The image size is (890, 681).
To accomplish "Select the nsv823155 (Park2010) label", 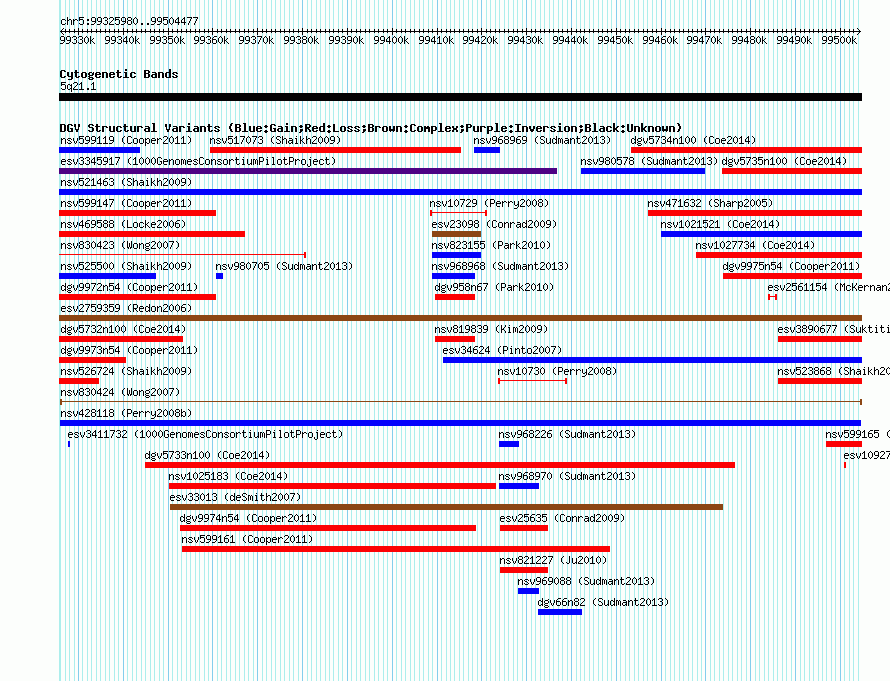I will 491,245.
